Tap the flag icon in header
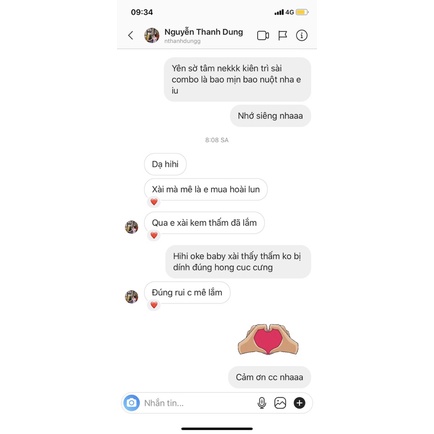 [282, 35]
